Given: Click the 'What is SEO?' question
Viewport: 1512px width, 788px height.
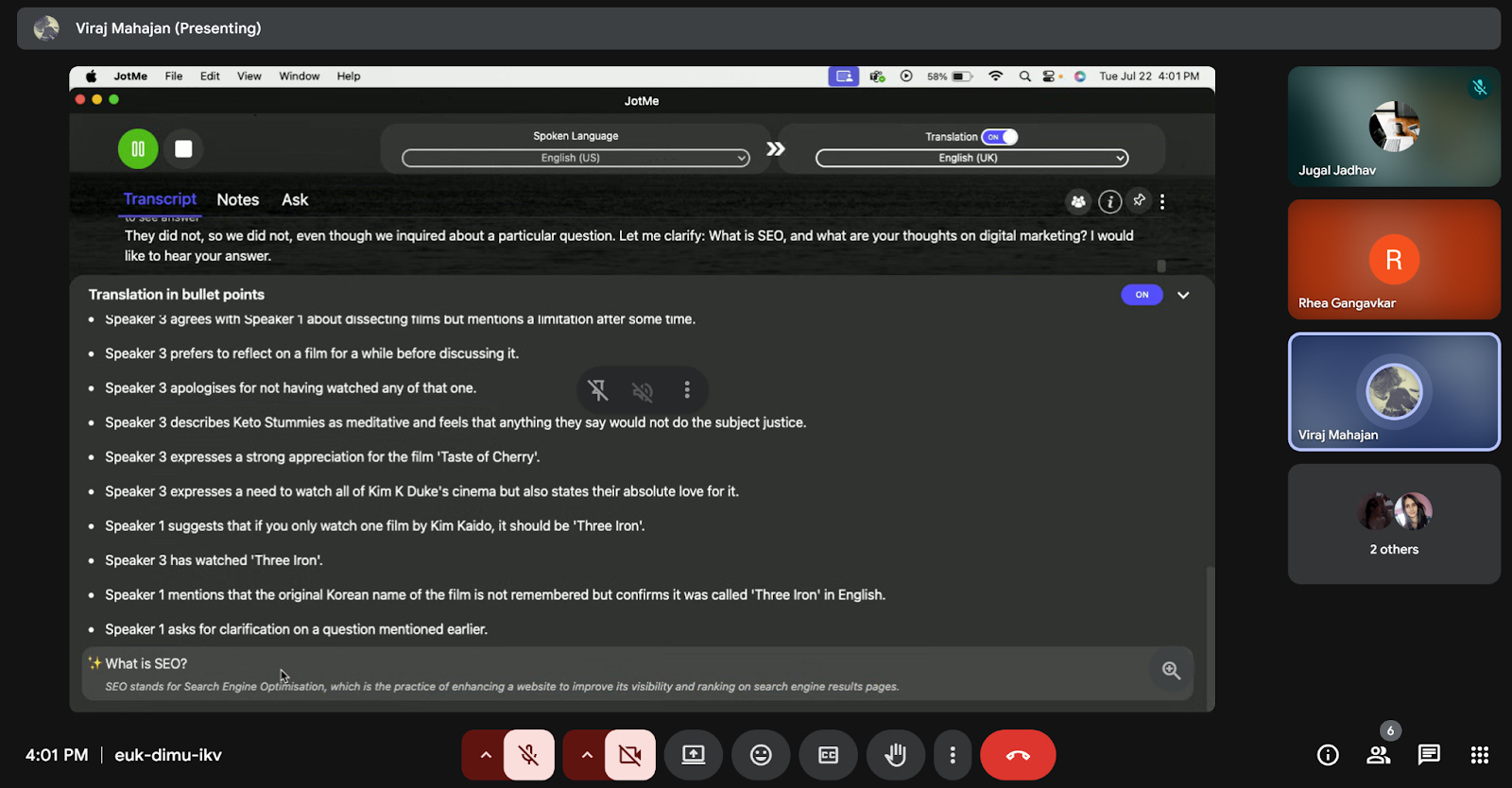Looking at the screenshot, I should pyautogui.click(x=146, y=663).
